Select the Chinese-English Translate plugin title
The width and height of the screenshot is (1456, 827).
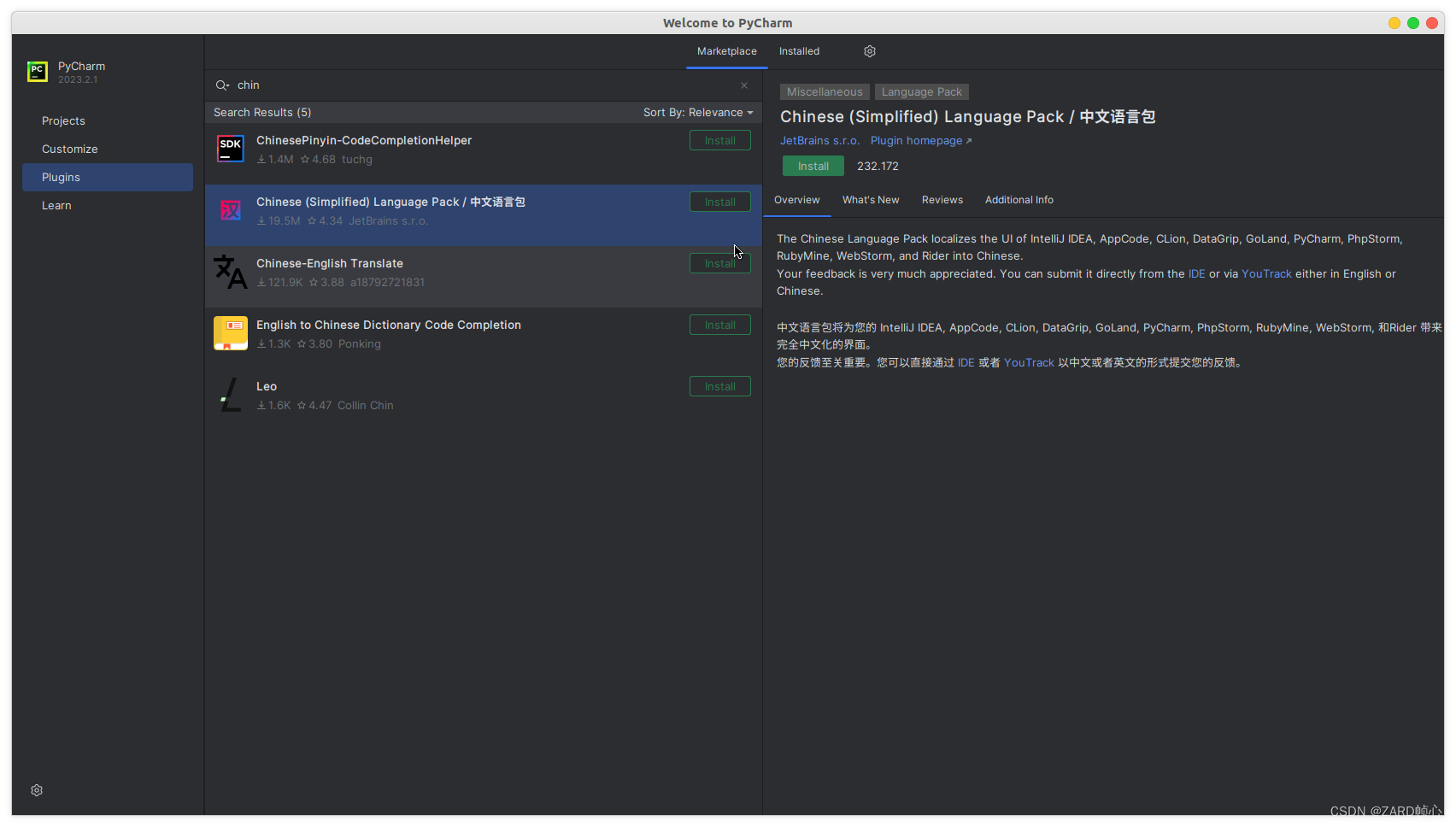(x=330, y=264)
